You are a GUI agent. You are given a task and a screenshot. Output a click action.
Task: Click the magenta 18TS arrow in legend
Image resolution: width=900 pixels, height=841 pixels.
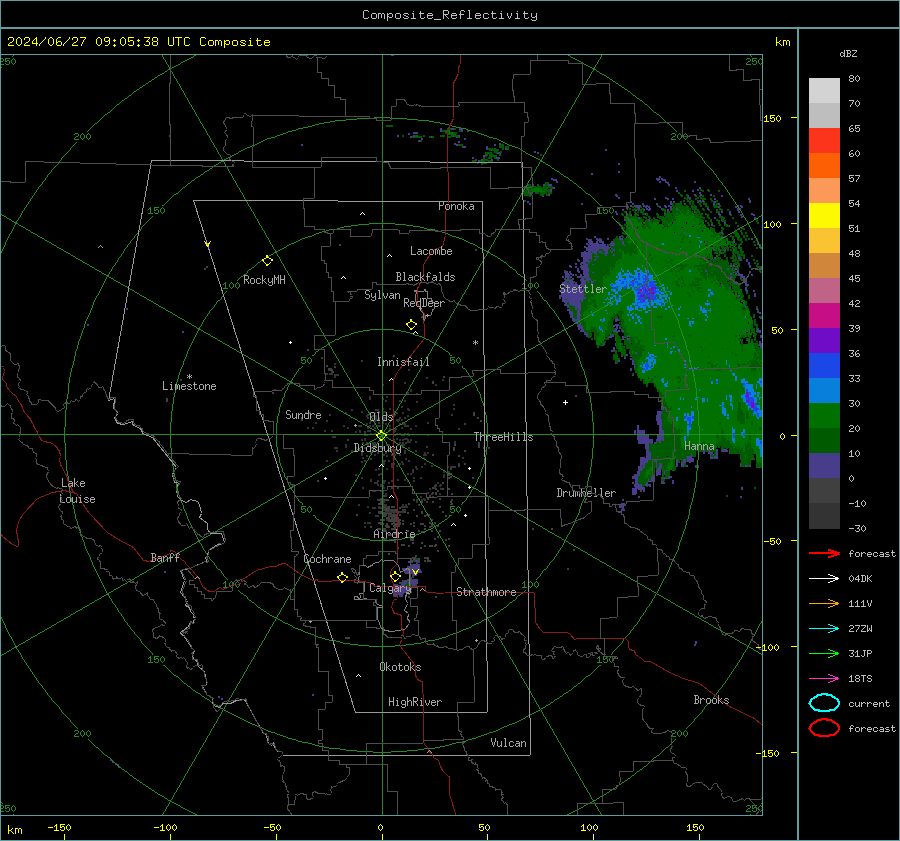pos(824,679)
